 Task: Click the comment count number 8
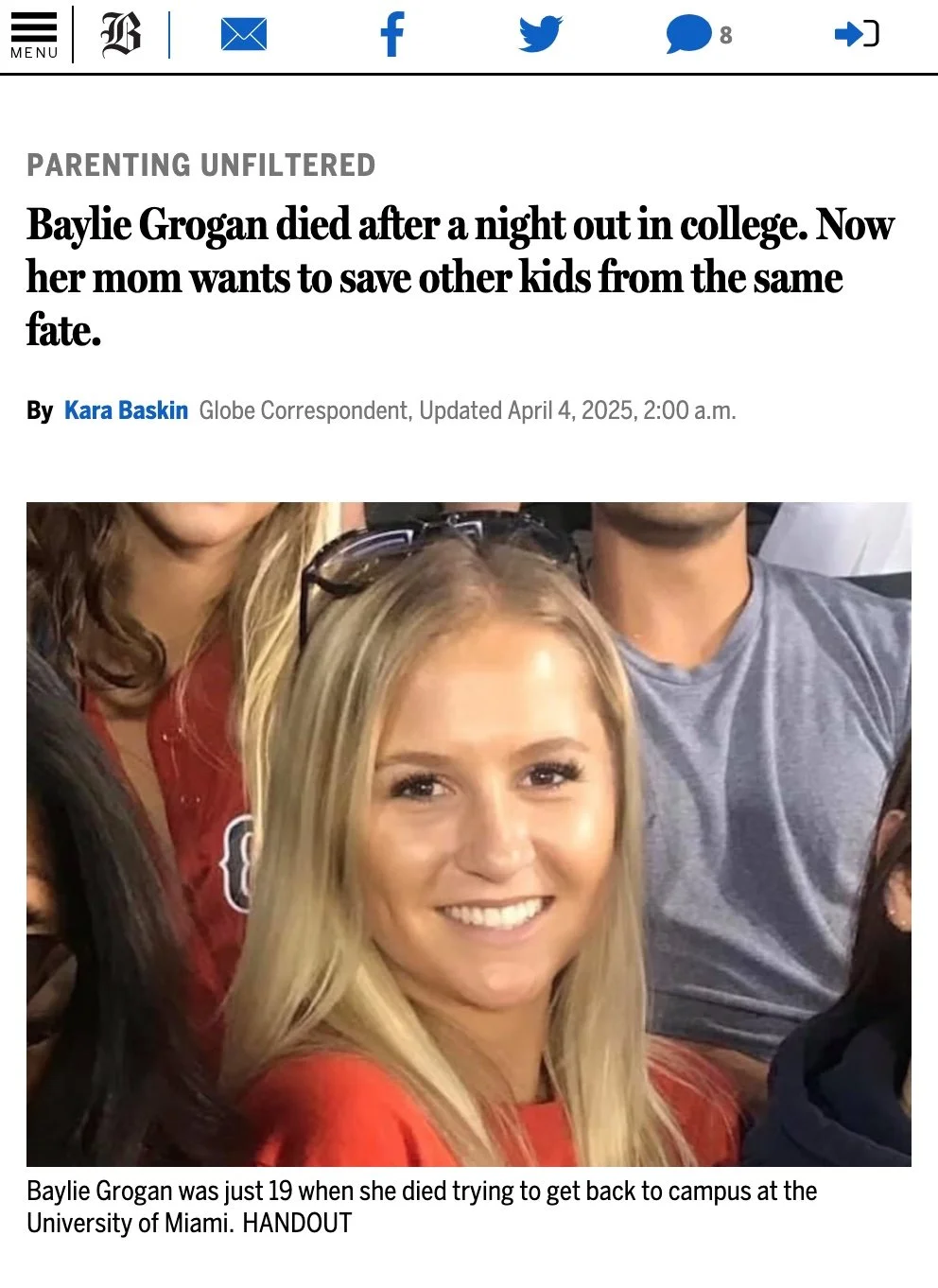(725, 35)
